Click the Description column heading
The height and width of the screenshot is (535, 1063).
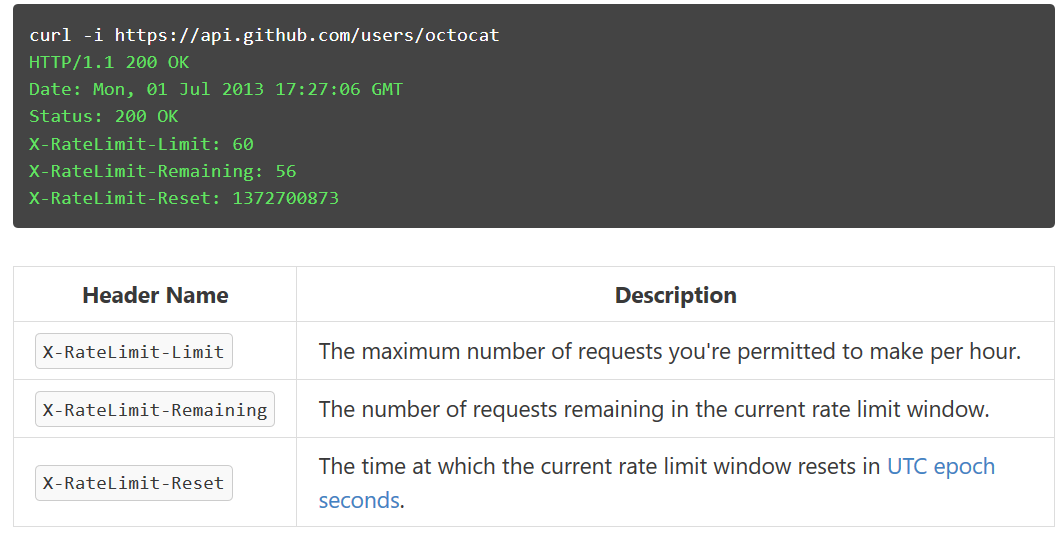click(x=675, y=295)
